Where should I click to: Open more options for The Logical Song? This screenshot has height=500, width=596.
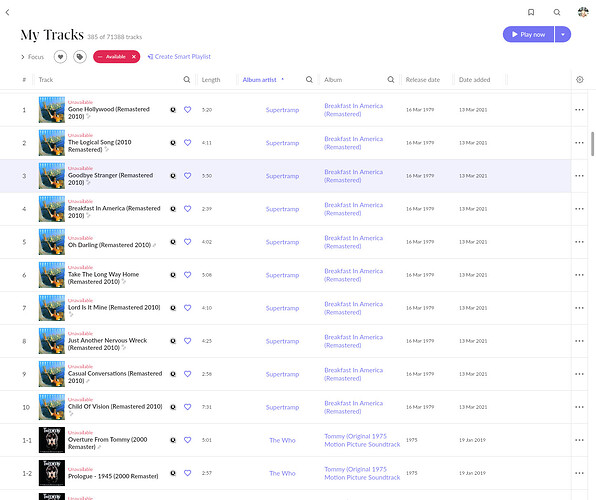click(579, 143)
